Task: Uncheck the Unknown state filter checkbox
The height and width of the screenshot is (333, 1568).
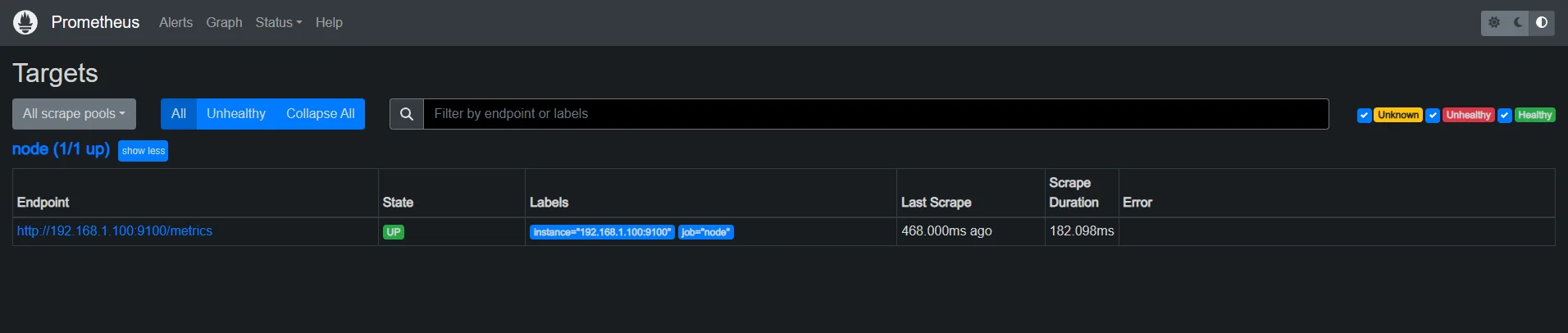Action: (1364, 116)
